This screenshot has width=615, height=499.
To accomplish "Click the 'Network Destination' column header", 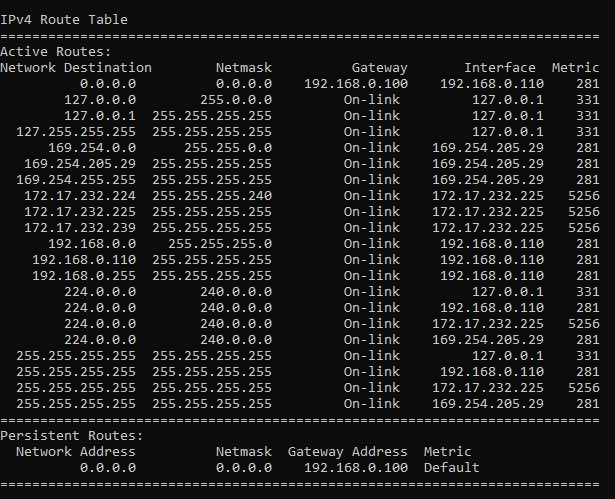I will [x=76, y=67].
